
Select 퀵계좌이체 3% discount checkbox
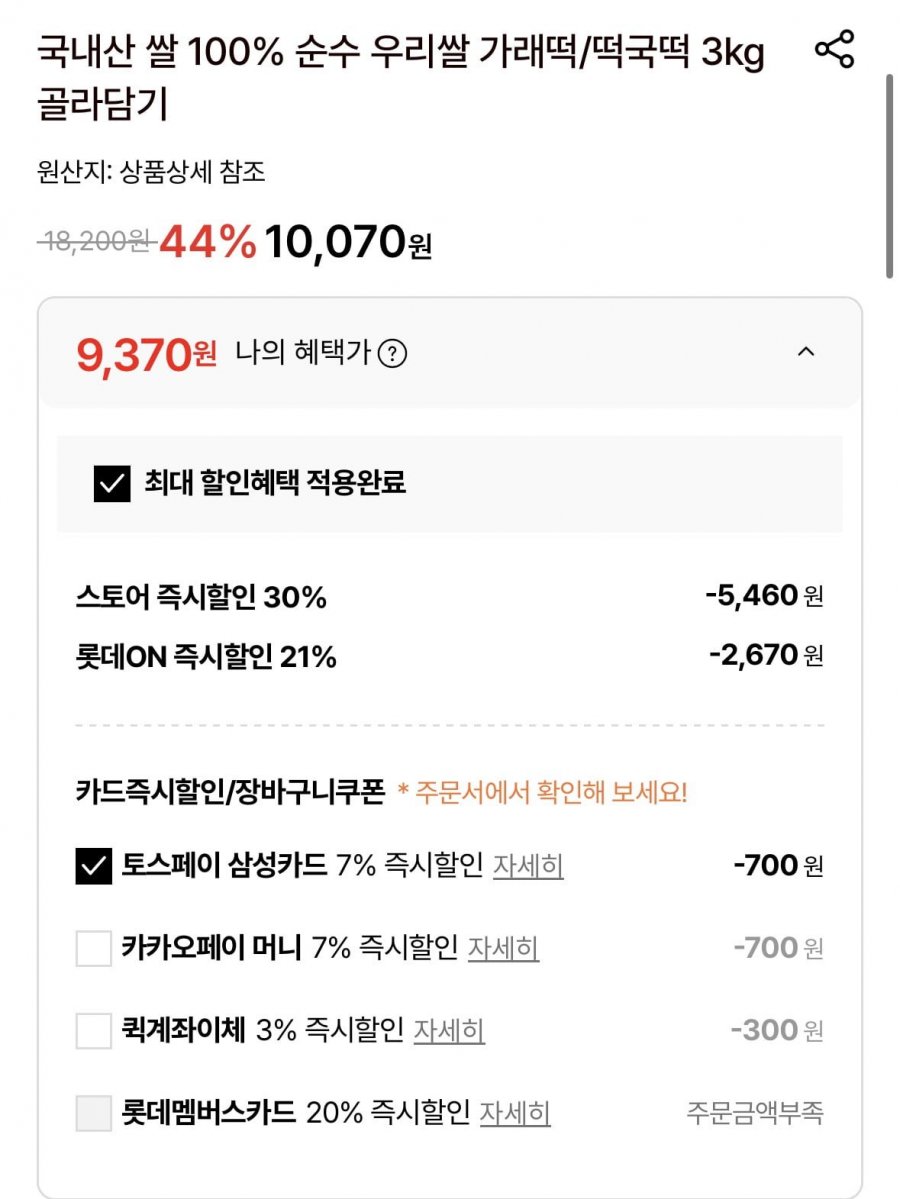[x=93, y=1031]
